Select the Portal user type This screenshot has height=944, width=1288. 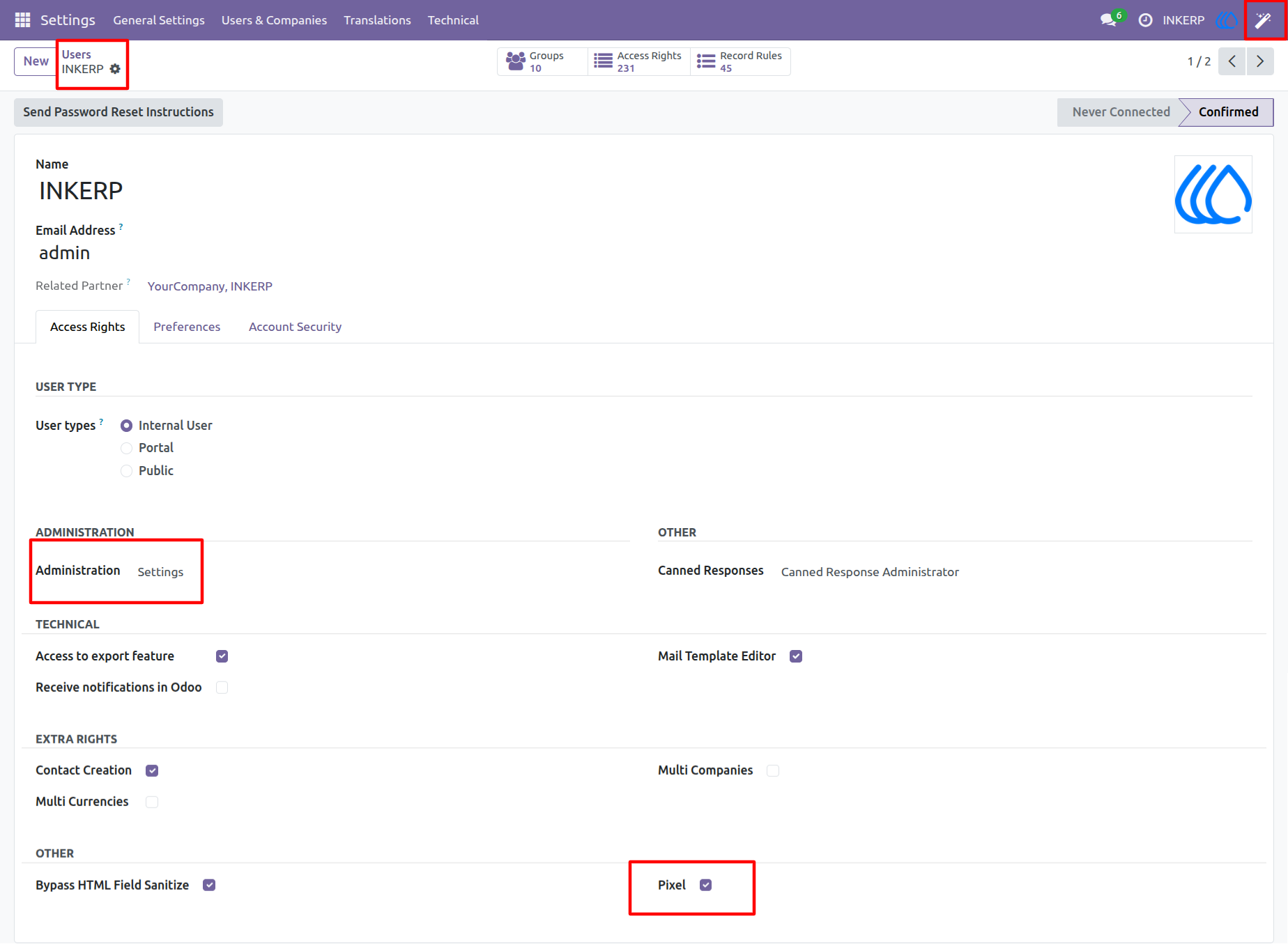coord(126,448)
